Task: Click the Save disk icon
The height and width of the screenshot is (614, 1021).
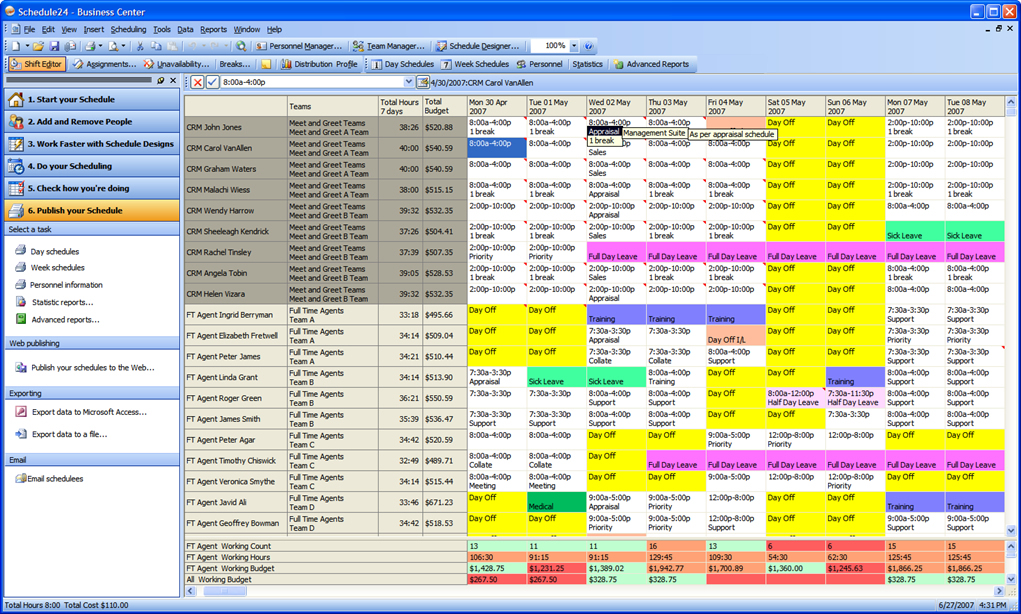Action: pyautogui.click(x=54, y=46)
